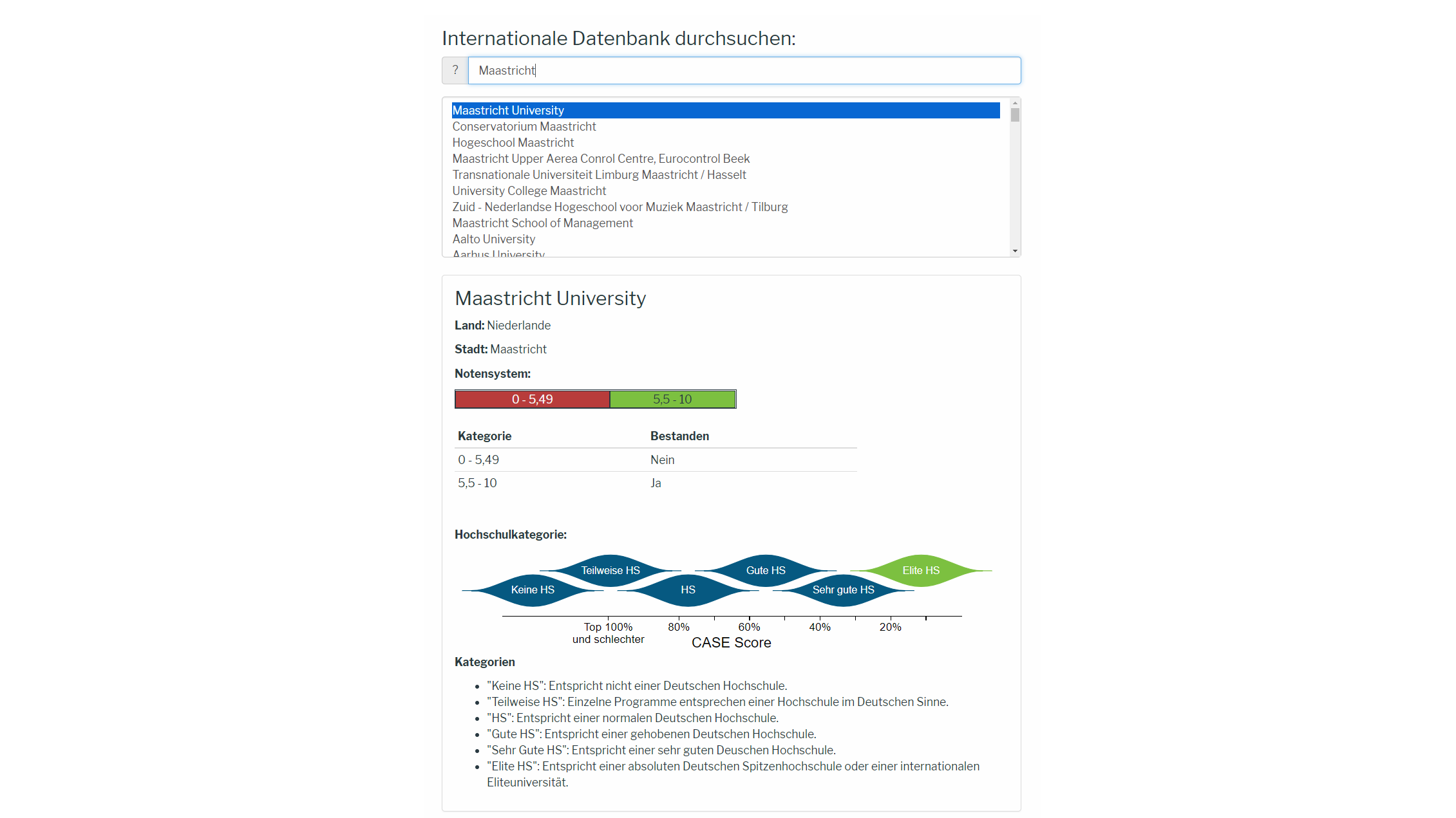The height and width of the screenshot is (818, 1456).
Task: Click the Gute HS category shape
Action: [x=766, y=570]
